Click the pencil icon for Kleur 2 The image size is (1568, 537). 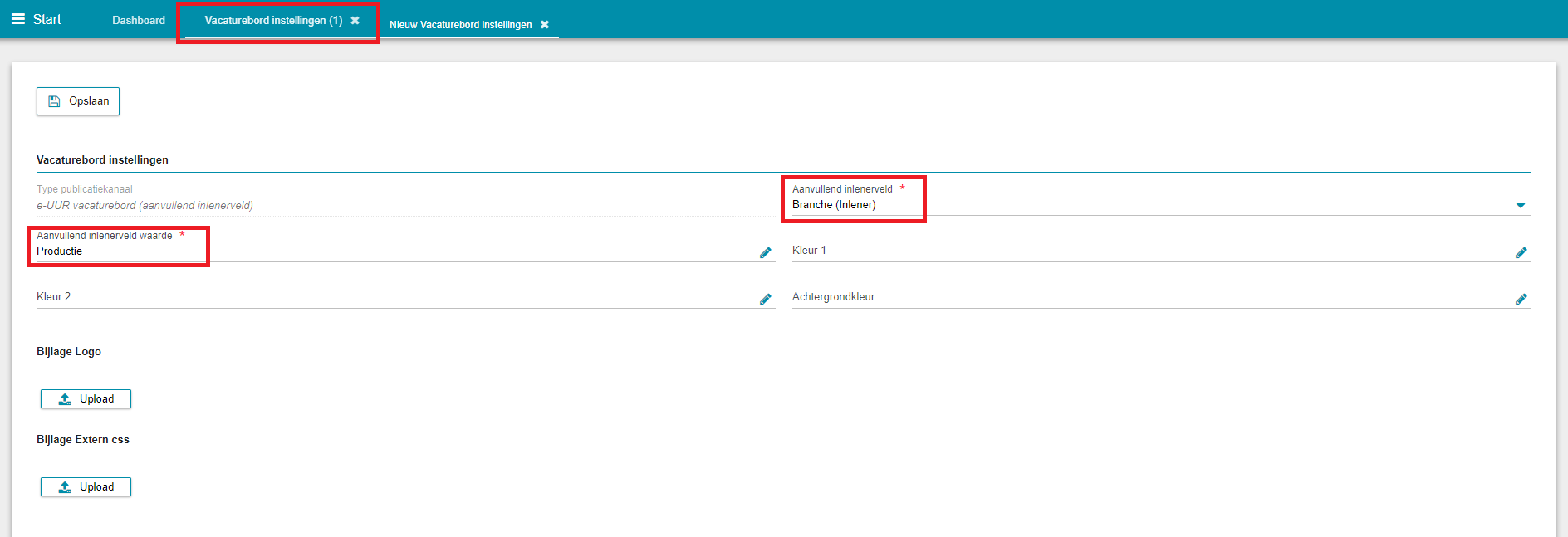[x=765, y=299]
